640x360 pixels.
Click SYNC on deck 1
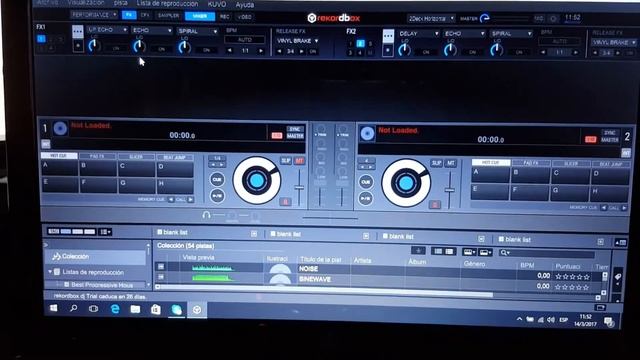click(x=295, y=129)
